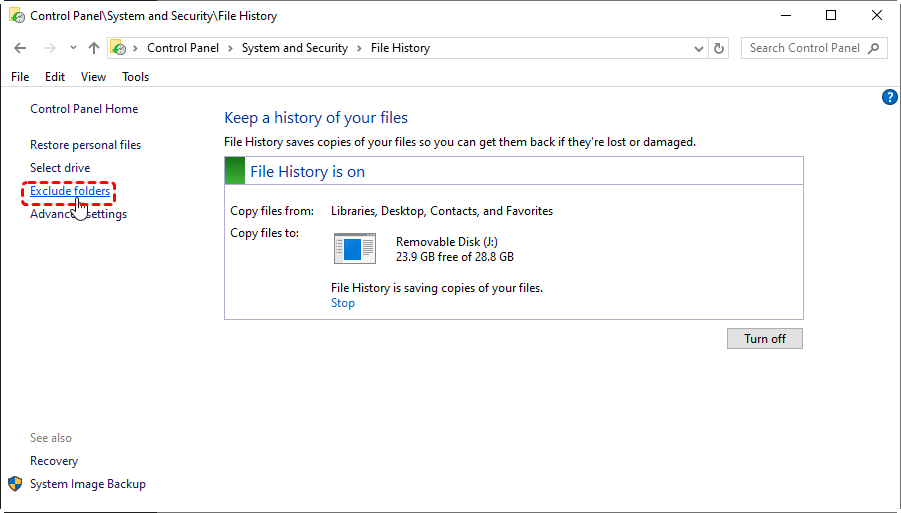This screenshot has height=513, width=901.
Task: Click the Stop link
Action: 342,303
